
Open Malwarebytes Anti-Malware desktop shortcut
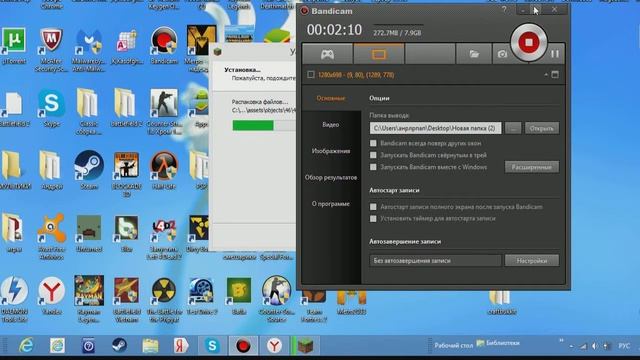pyautogui.click(x=89, y=47)
